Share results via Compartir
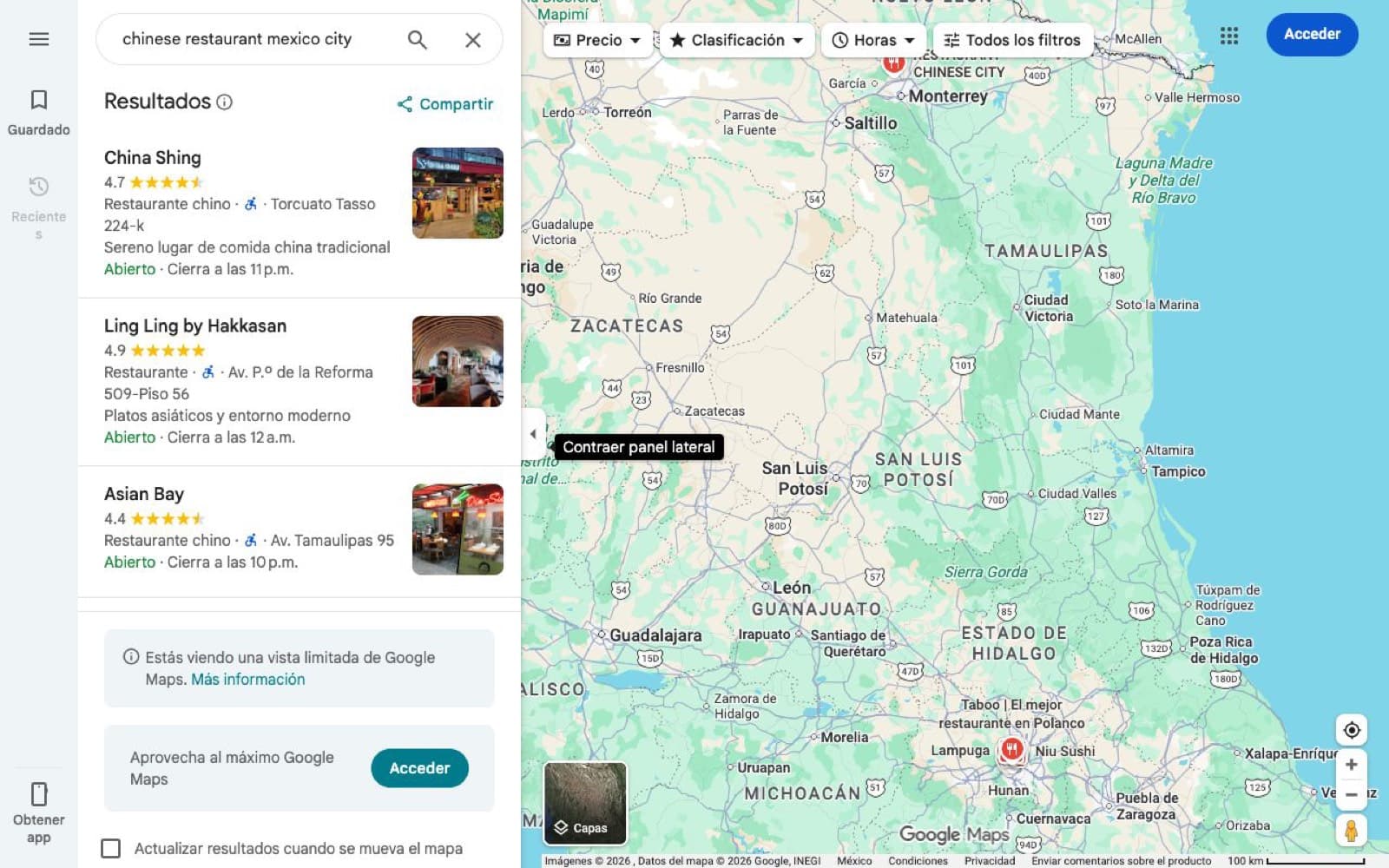The width and height of the screenshot is (1389, 868). point(445,104)
